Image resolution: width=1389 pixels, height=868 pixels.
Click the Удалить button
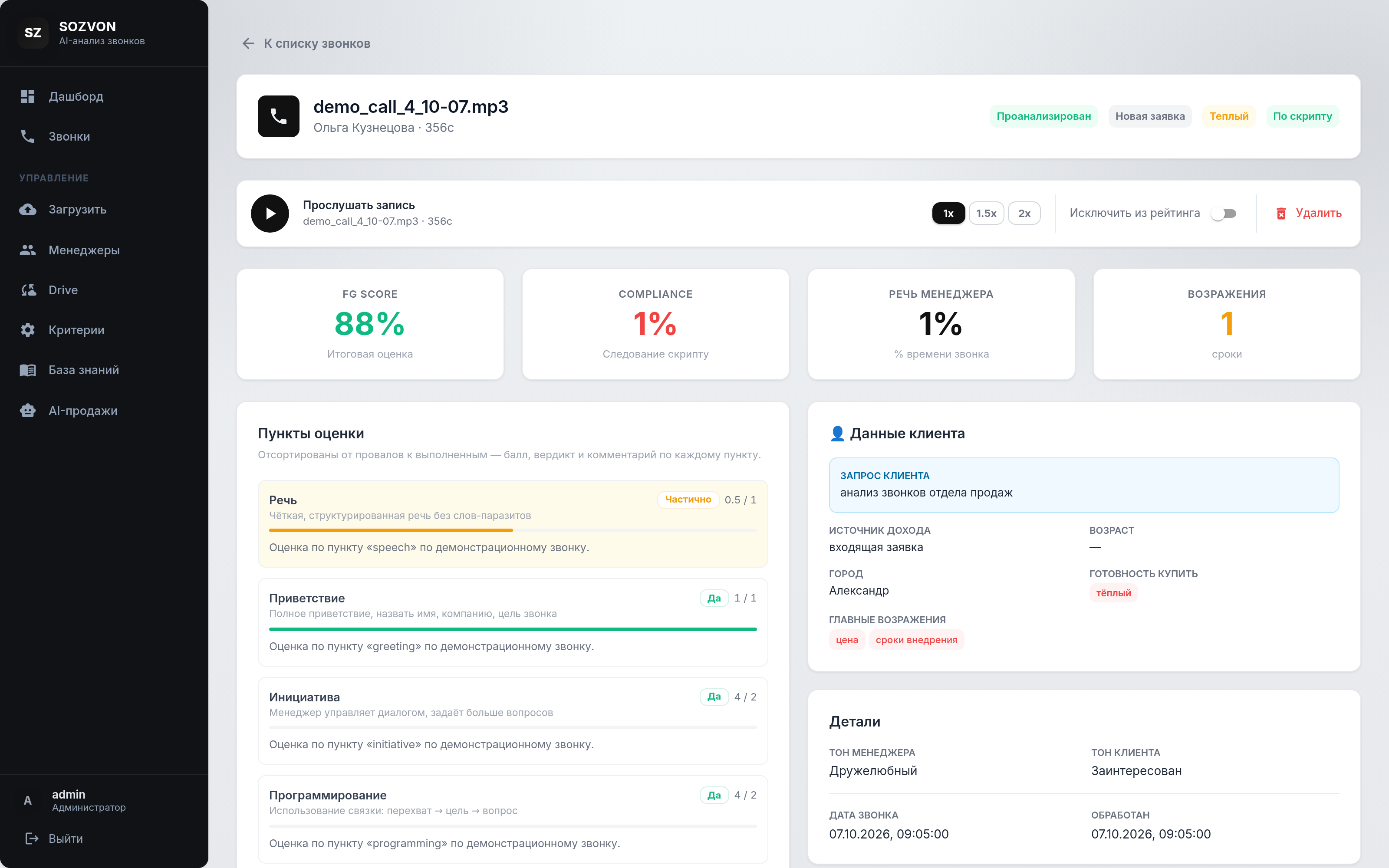point(1309,214)
